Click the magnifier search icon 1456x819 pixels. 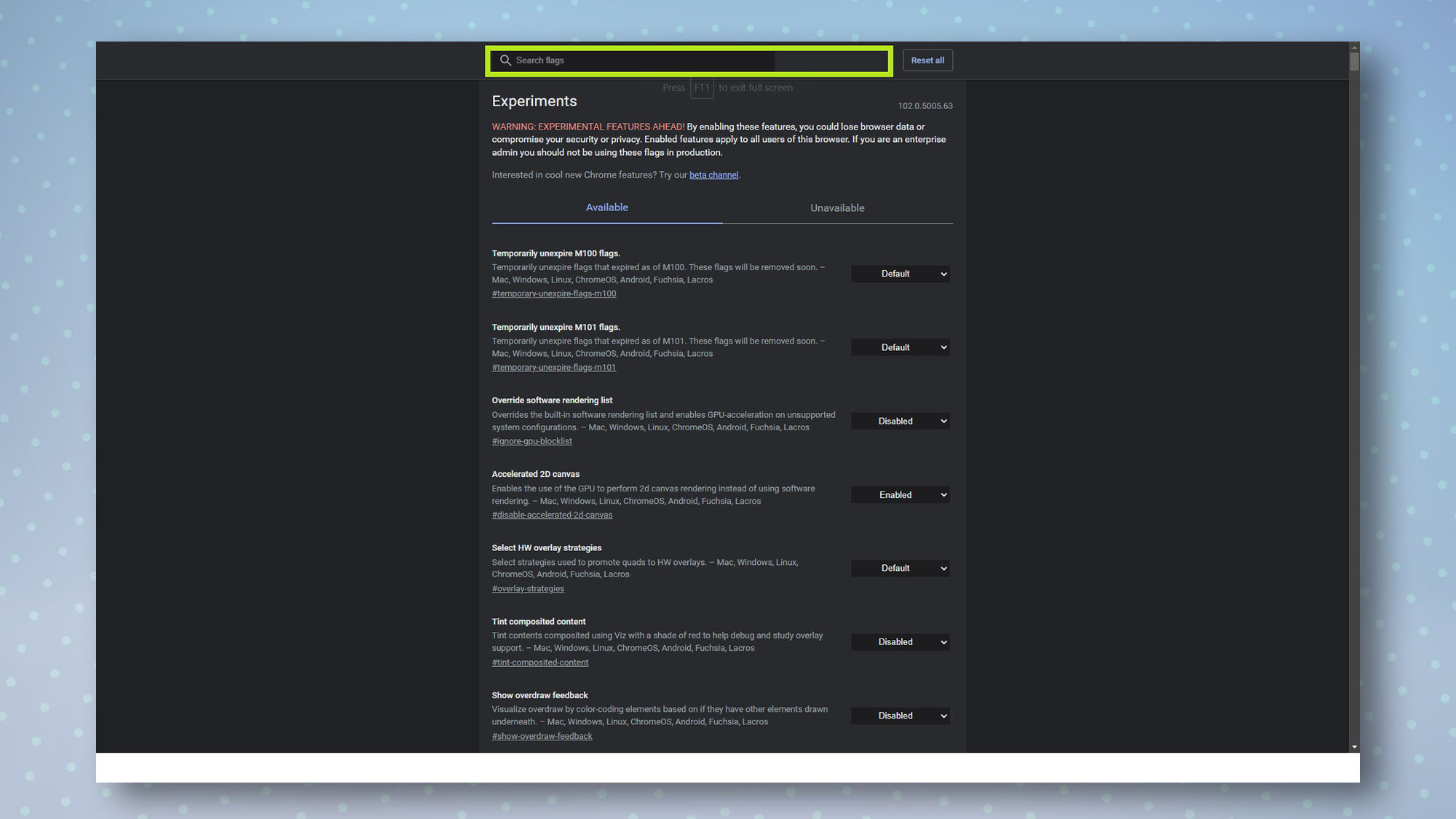[x=505, y=60]
